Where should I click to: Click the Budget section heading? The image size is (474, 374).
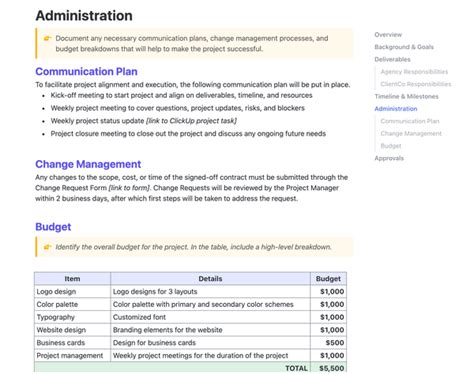pos(53,227)
